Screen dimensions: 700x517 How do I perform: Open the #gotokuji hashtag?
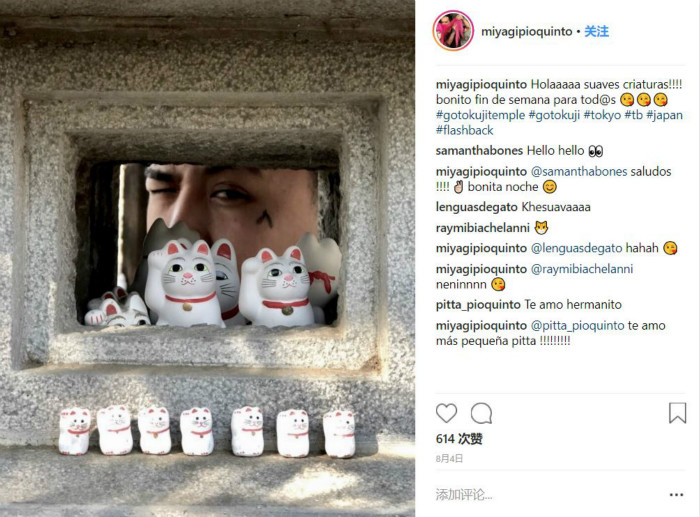(x=554, y=115)
